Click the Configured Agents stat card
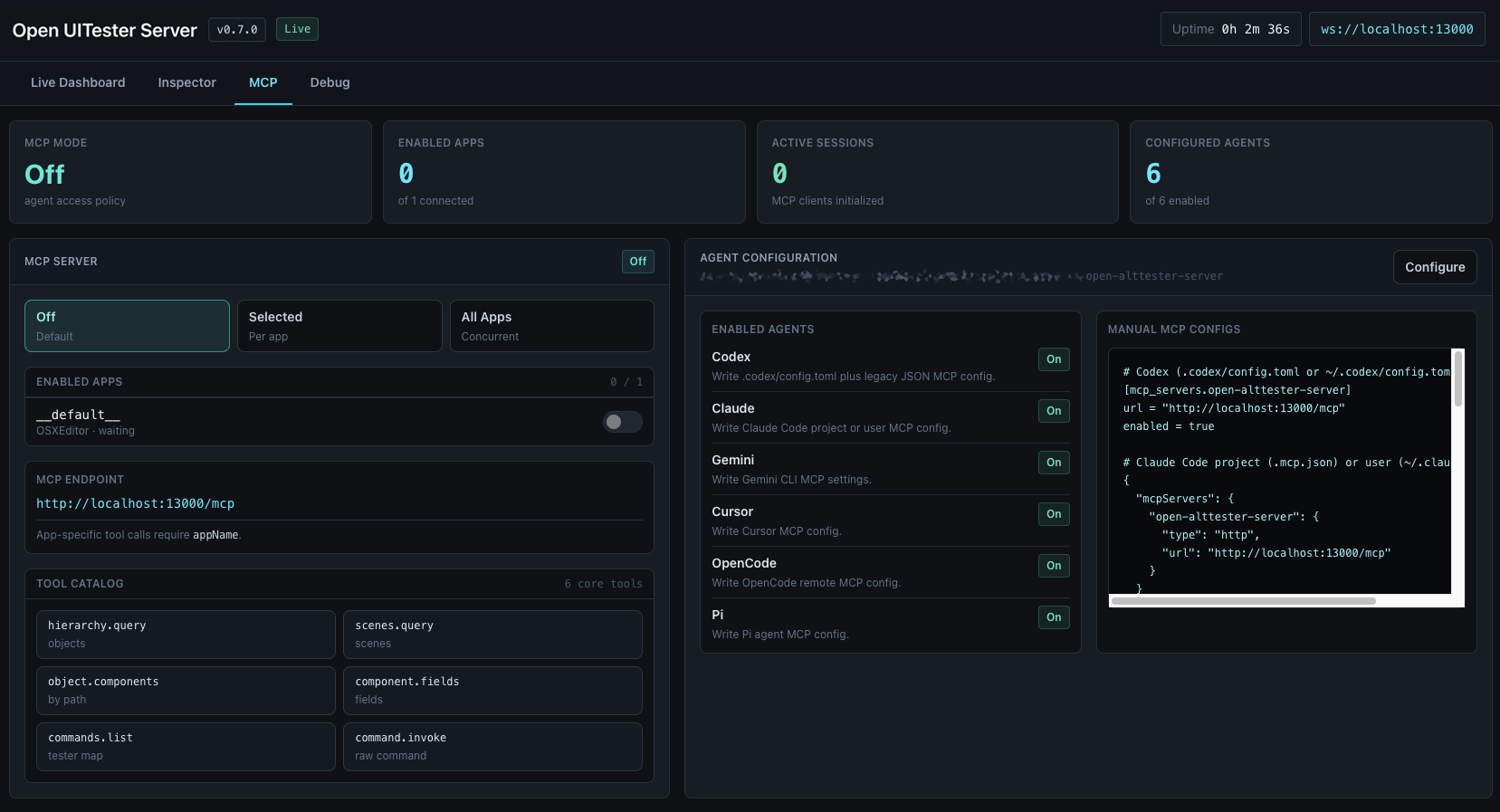The height and width of the screenshot is (812, 1500). (x=1311, y=172)
